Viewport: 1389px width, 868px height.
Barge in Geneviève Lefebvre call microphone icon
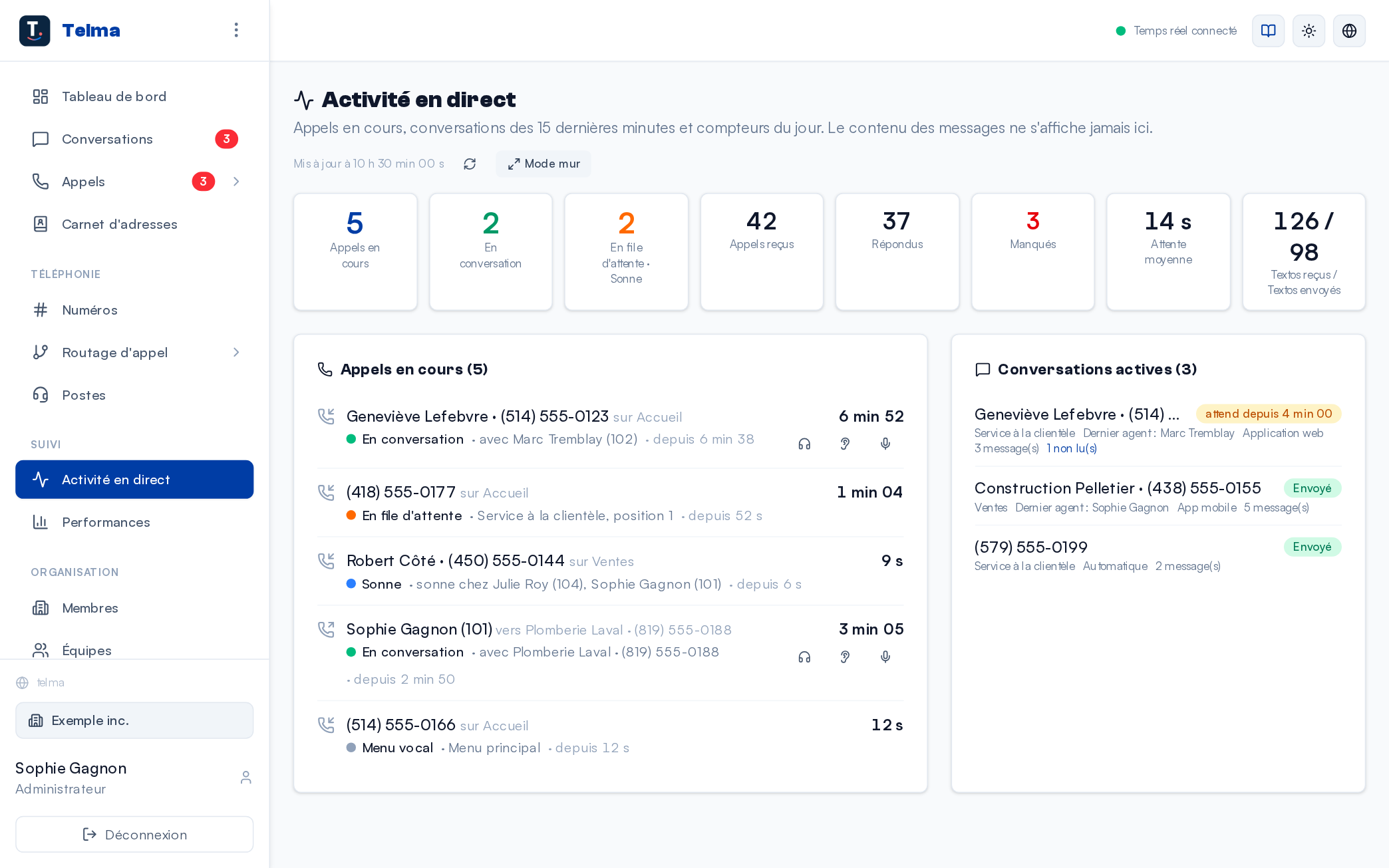click(885, 444)
